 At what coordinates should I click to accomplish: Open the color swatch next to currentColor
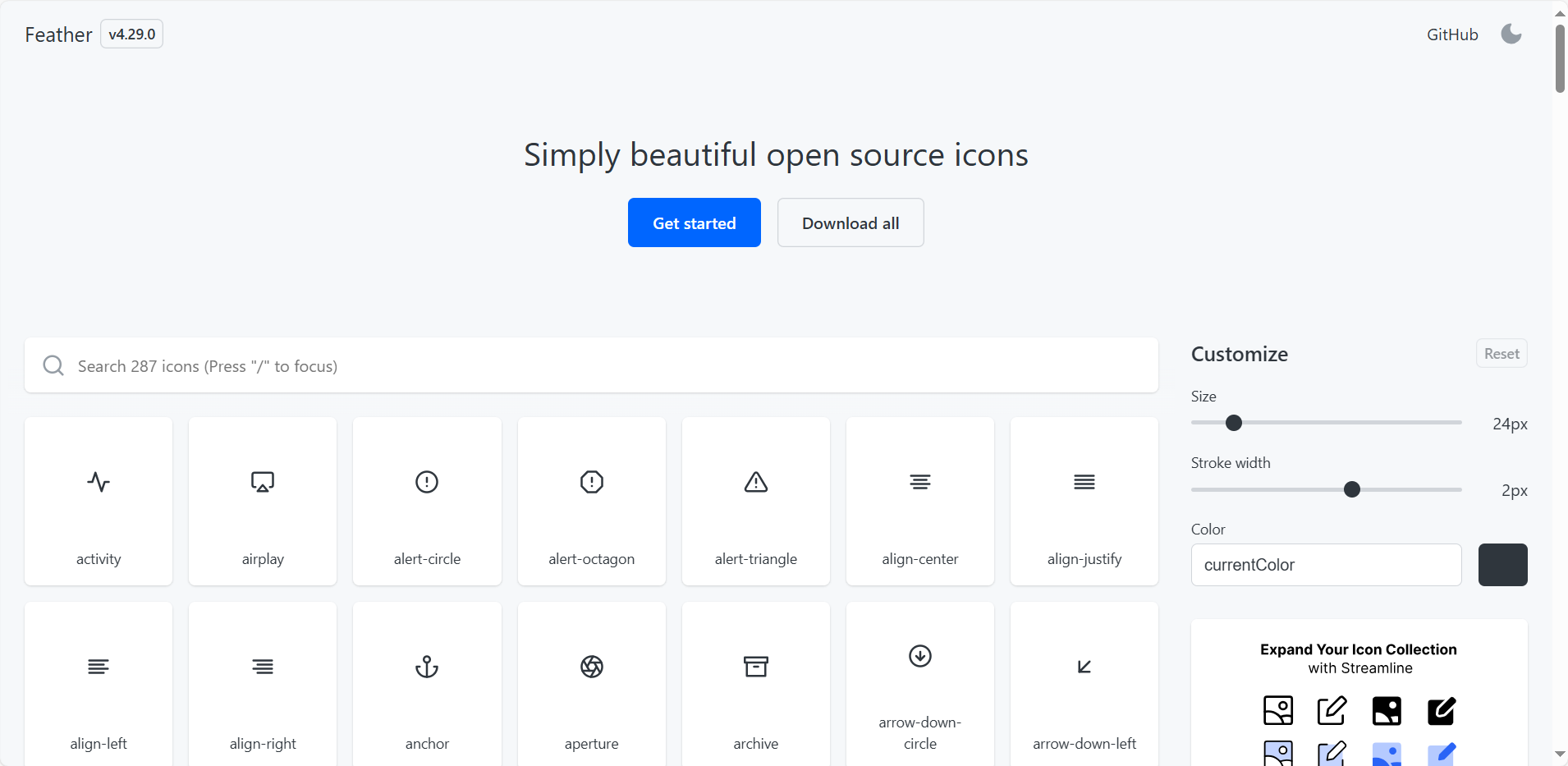click(1503, 565)
